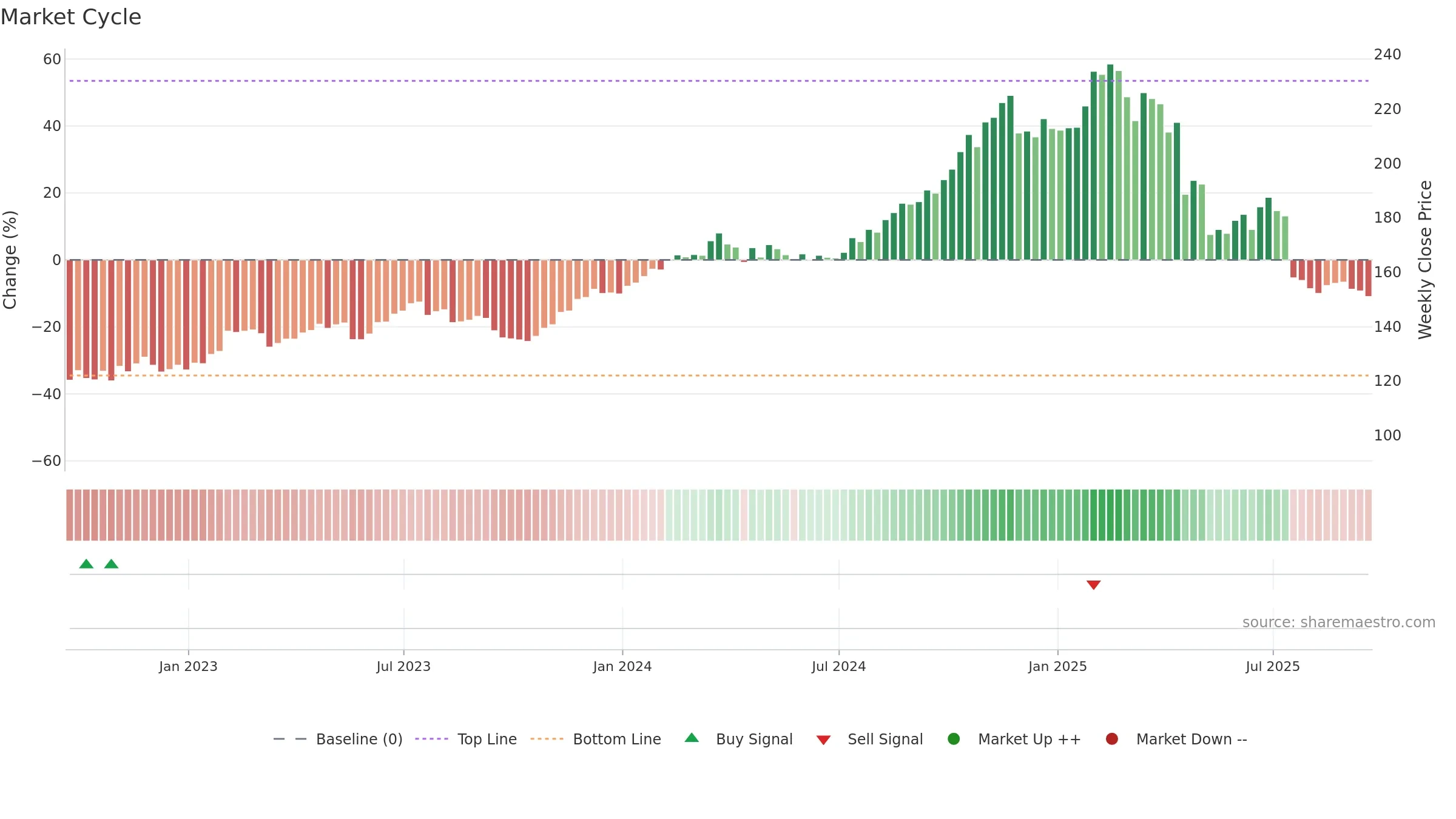Click the Jan 2023 axis label
This screenshot has width=1456, height=819.
[x=188, y=666]
